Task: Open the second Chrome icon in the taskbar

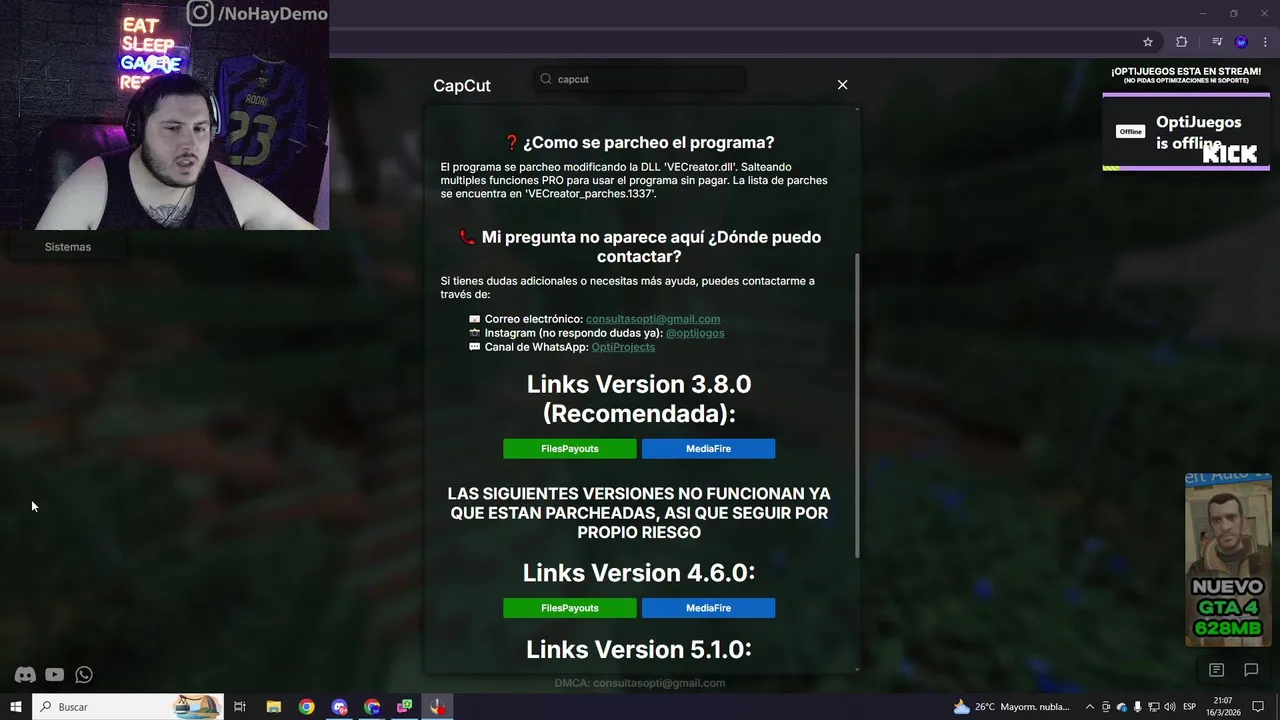Action: tap(372, 707)
